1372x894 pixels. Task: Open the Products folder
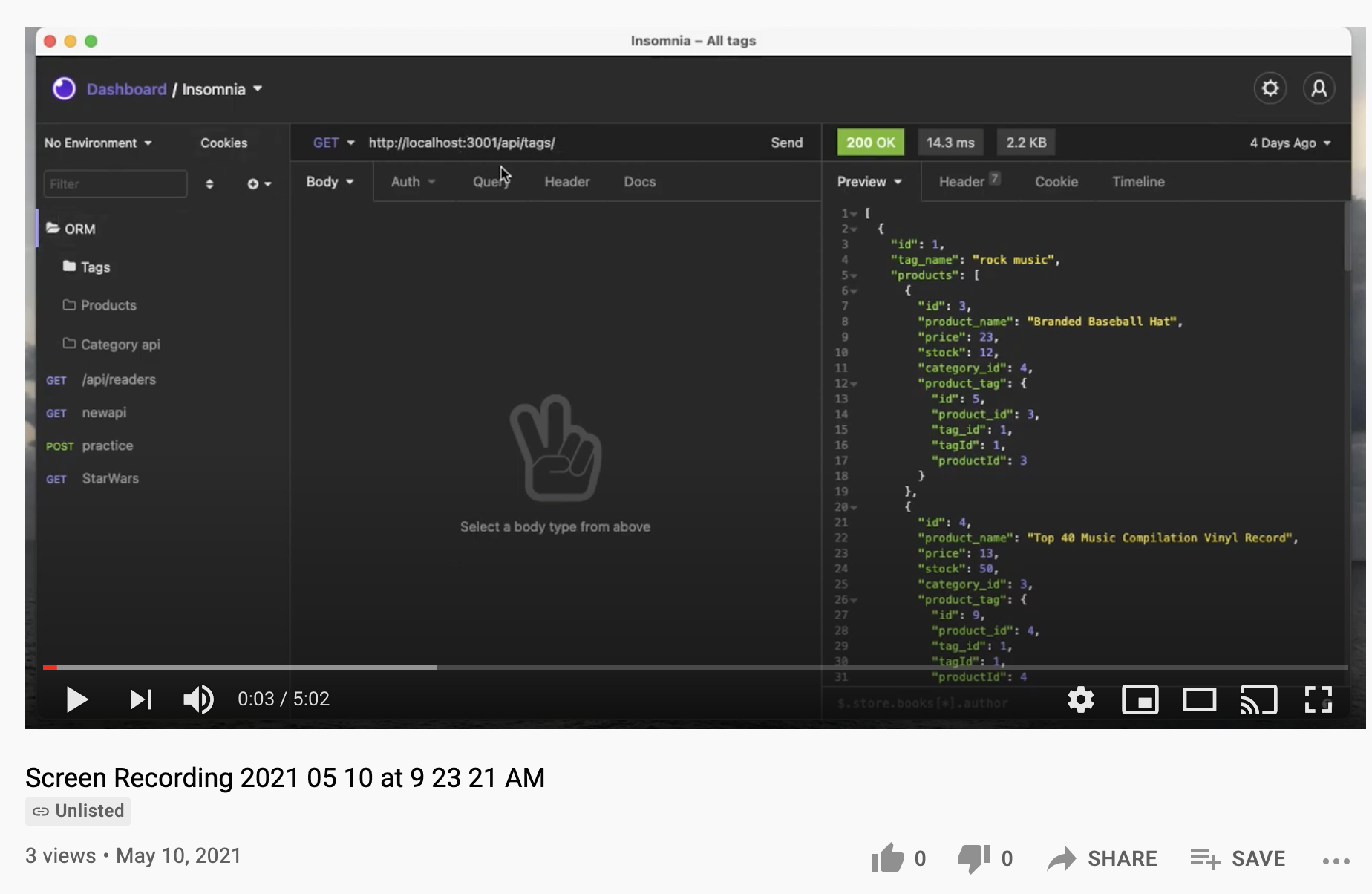99,305
